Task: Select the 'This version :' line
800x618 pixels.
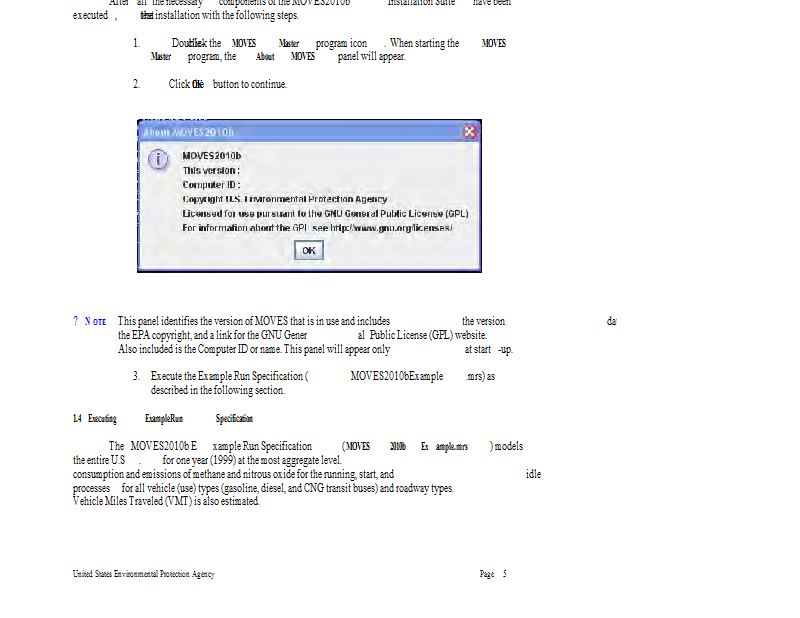Action: point(211,170)
